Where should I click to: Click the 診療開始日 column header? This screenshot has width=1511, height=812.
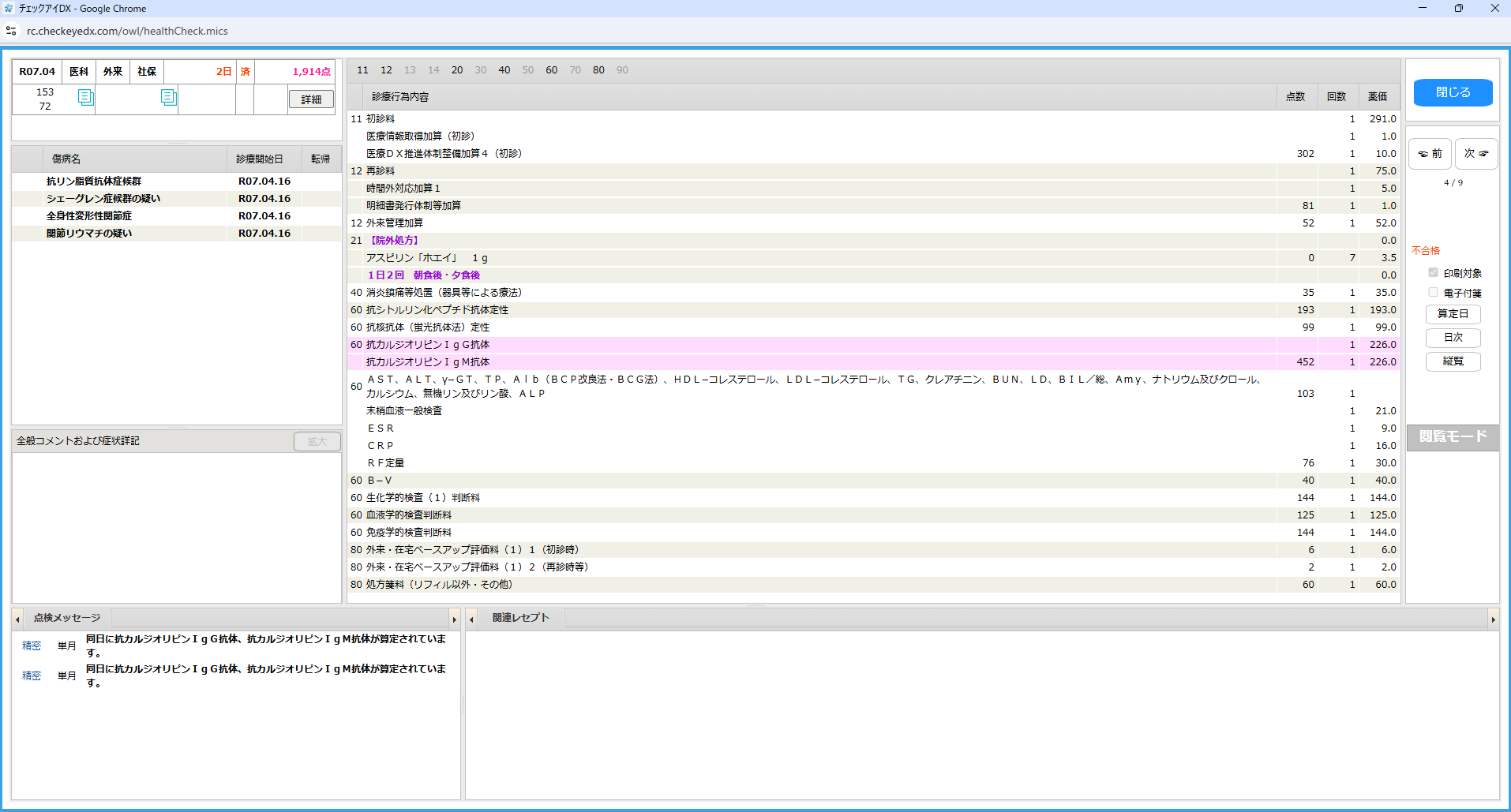[264, 159]
